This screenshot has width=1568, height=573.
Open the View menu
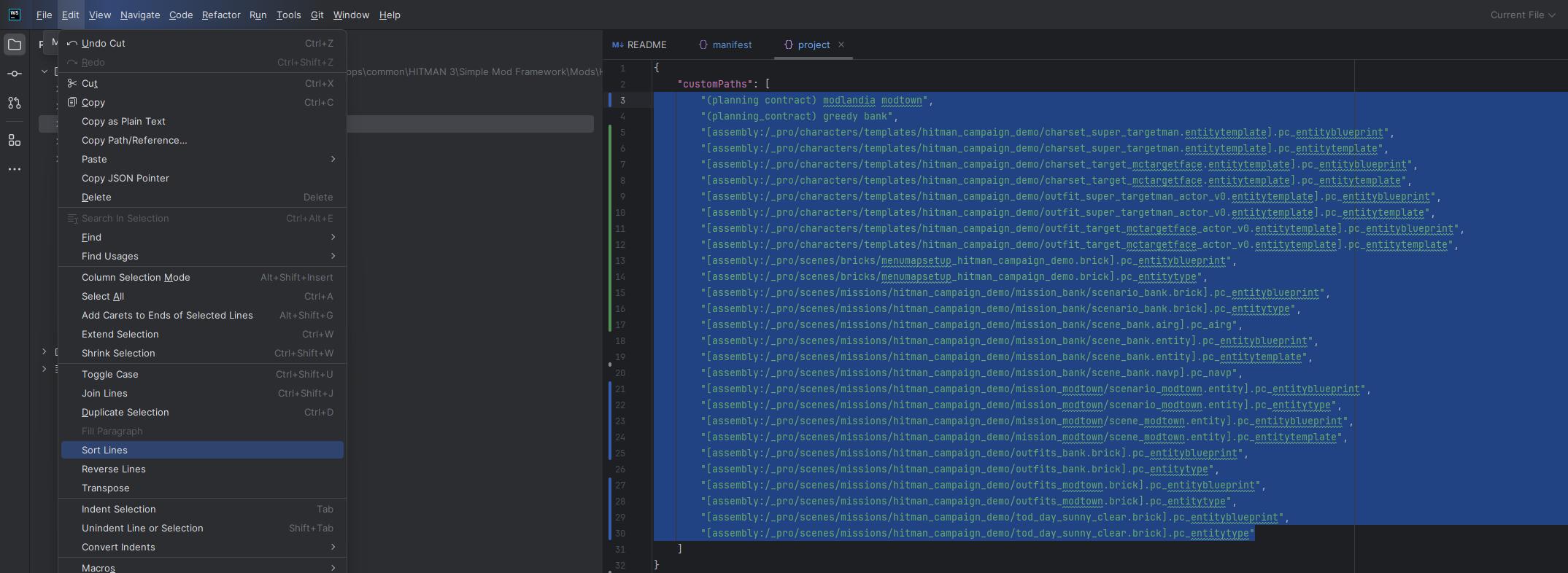100,15
